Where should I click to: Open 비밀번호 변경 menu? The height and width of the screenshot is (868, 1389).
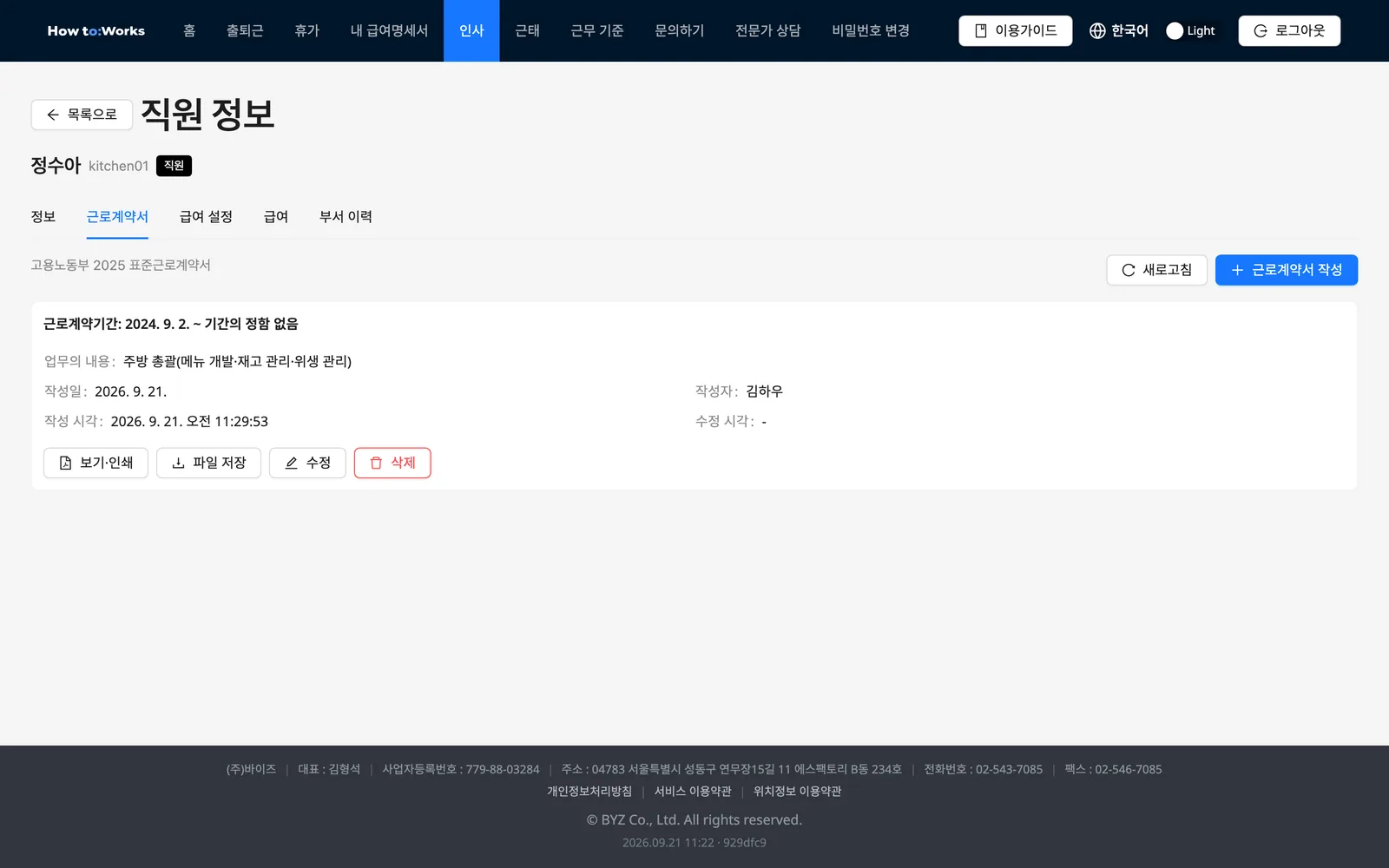[x=871, y=30]
